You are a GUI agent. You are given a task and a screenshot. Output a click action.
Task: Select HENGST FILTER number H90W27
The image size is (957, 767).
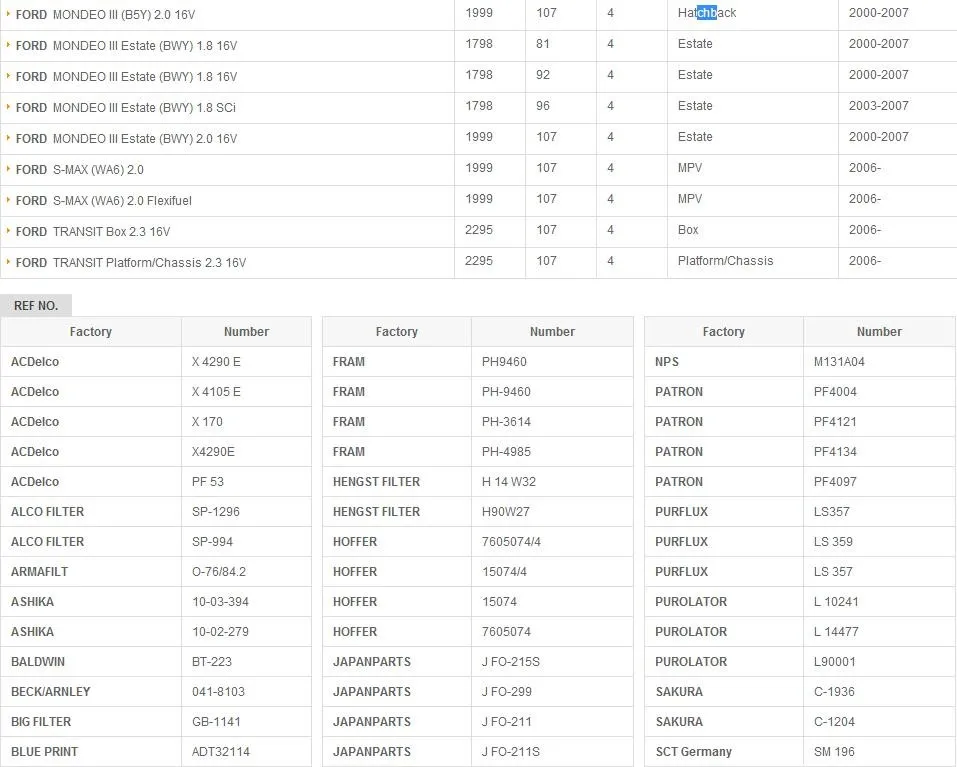click(505, 511)
